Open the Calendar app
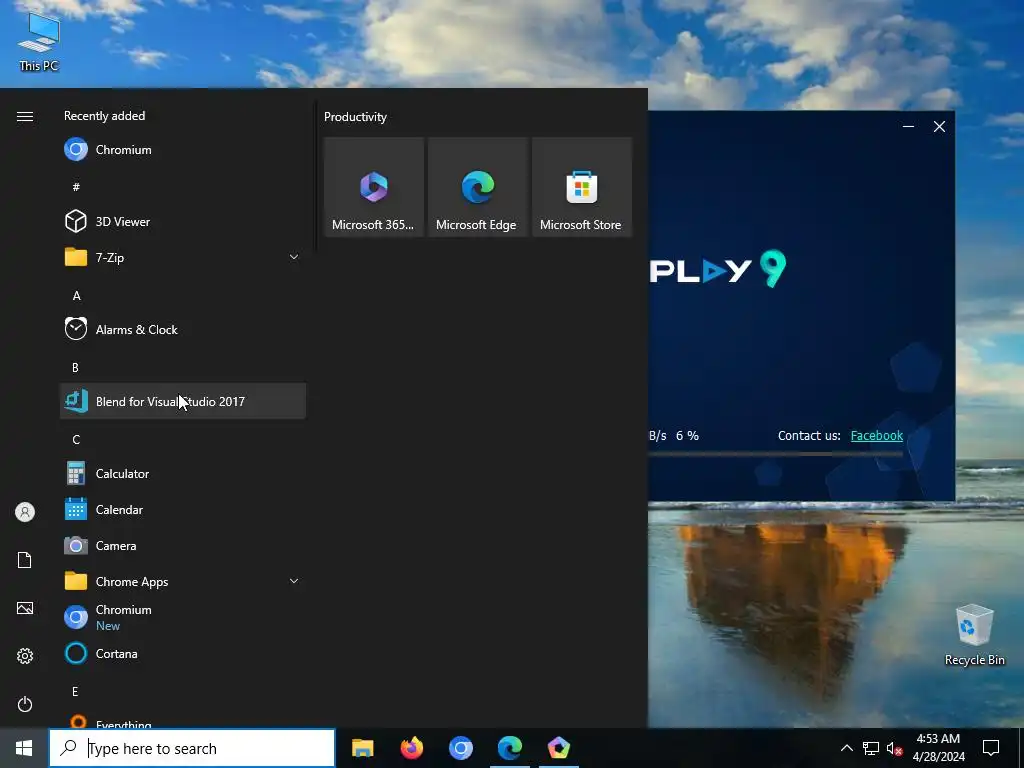Image resolution: width=1024 pixels, height=768 pixels. (183, 509)
